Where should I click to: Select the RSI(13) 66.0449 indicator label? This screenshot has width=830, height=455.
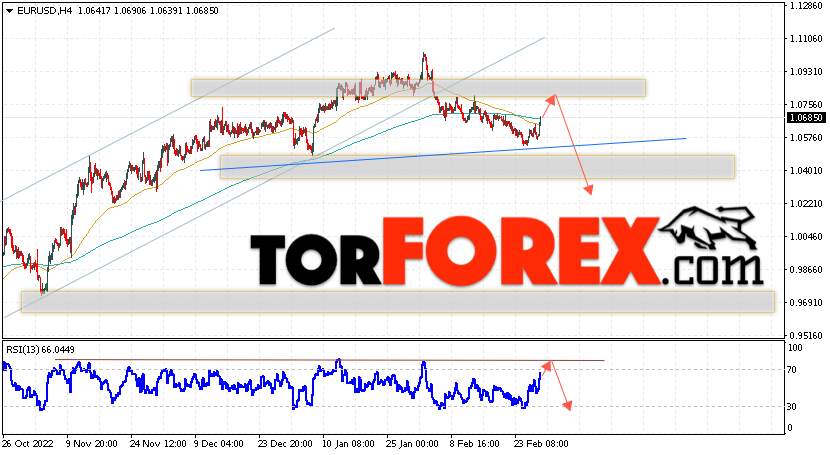(x=40, y=350)
